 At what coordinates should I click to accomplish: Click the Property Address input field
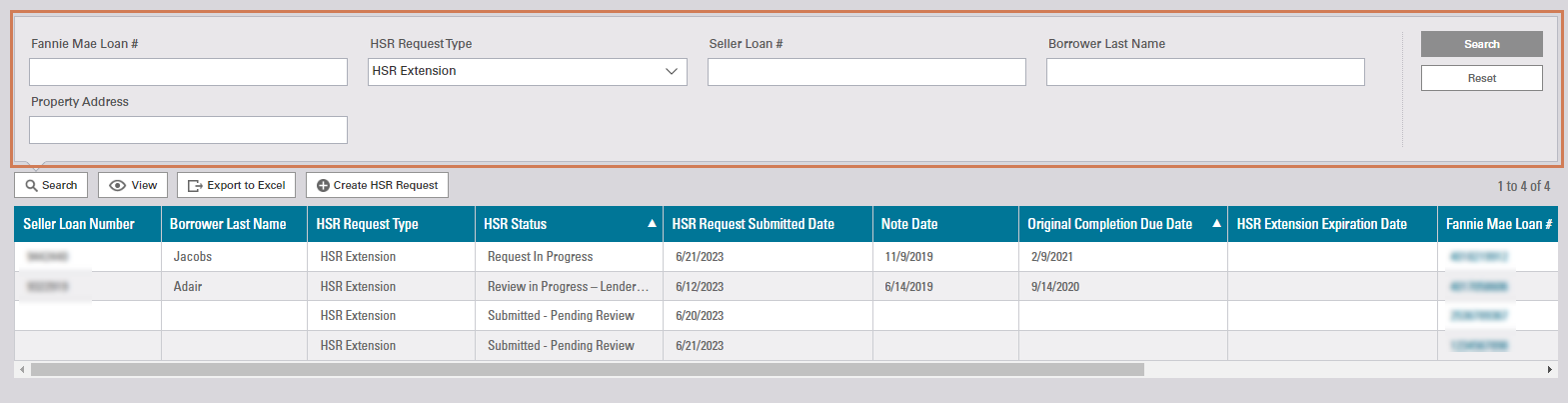[x=188, y=130]
